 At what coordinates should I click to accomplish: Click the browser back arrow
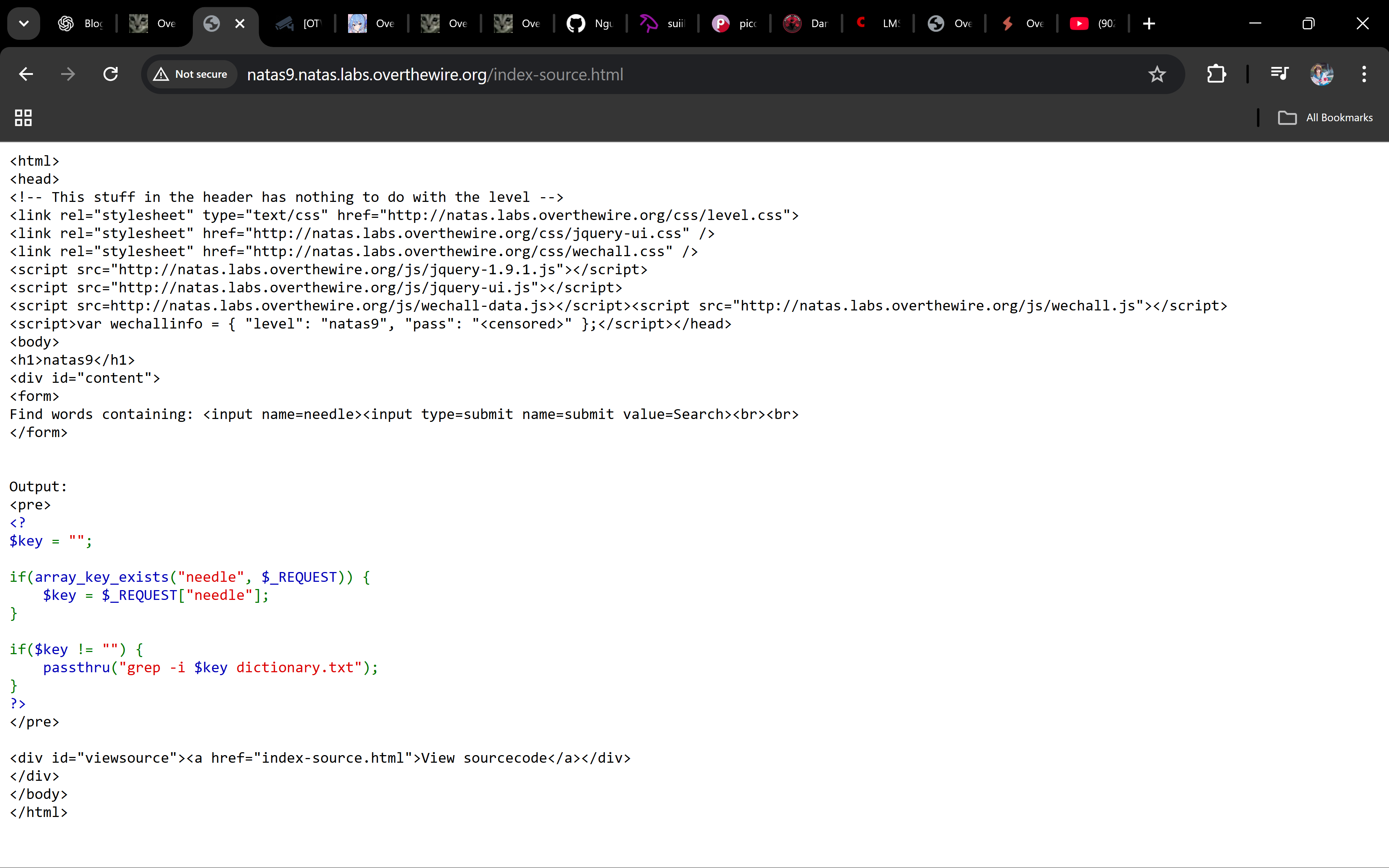click(x=26, y=74)
